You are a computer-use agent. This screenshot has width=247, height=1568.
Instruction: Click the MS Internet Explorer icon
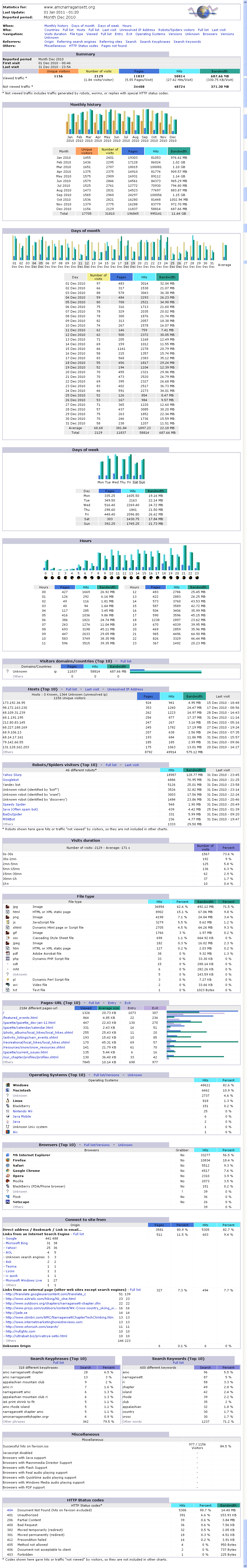8,1155
